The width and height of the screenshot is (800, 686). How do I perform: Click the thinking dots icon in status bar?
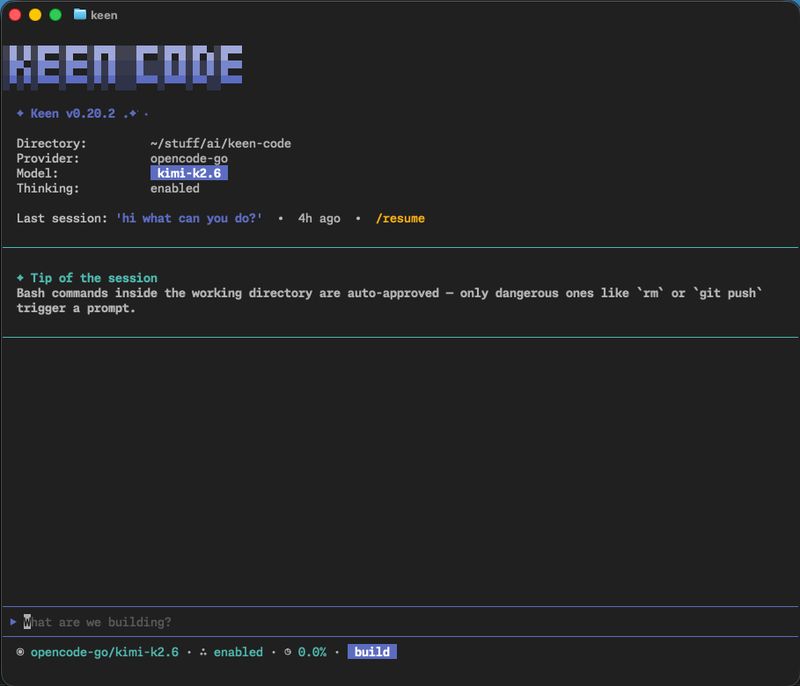click(203, 652)
